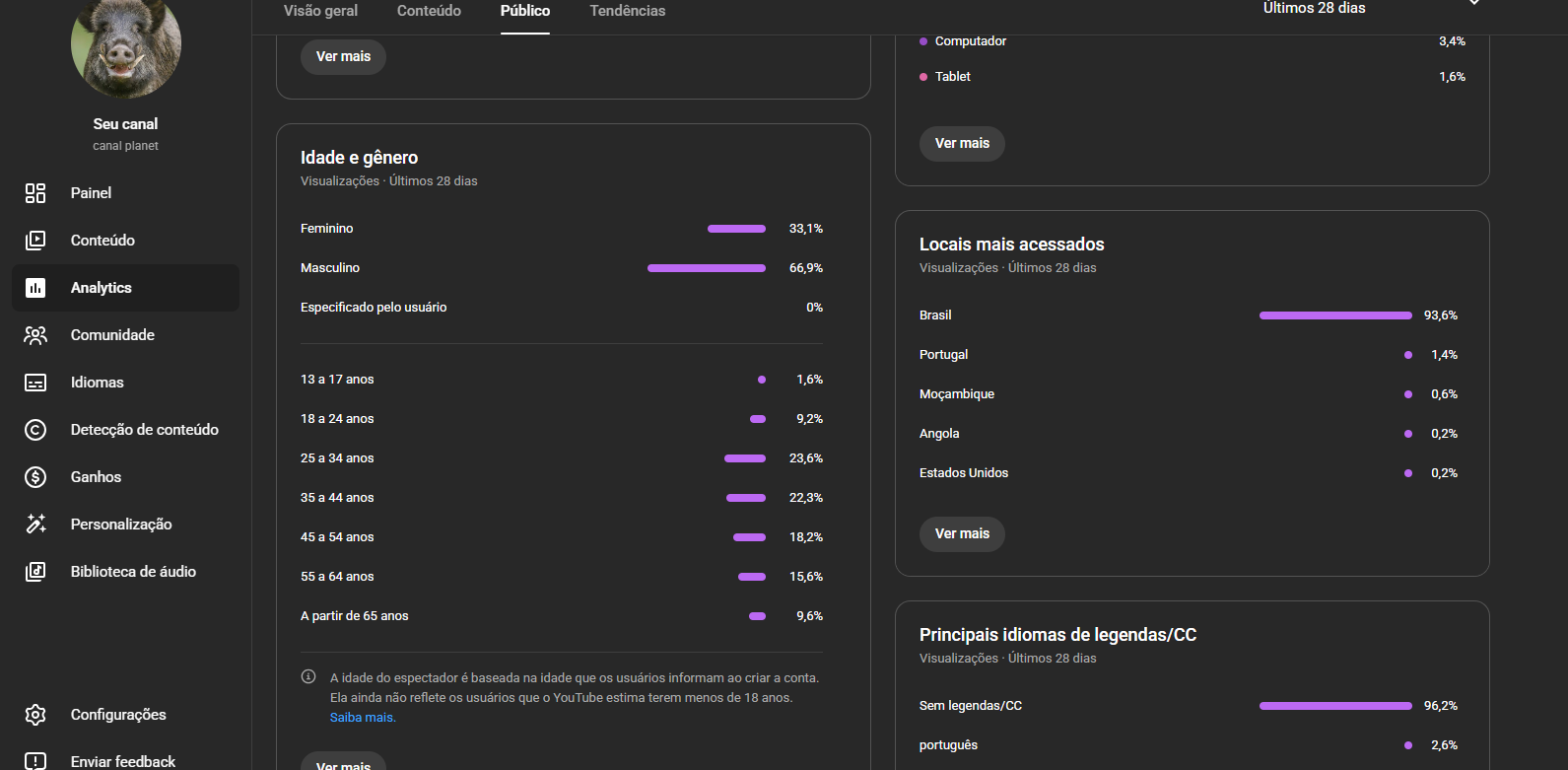This screenshot has height=770, width=1568.
Task: Click the Painel menu label
Action: pos(91,193)
